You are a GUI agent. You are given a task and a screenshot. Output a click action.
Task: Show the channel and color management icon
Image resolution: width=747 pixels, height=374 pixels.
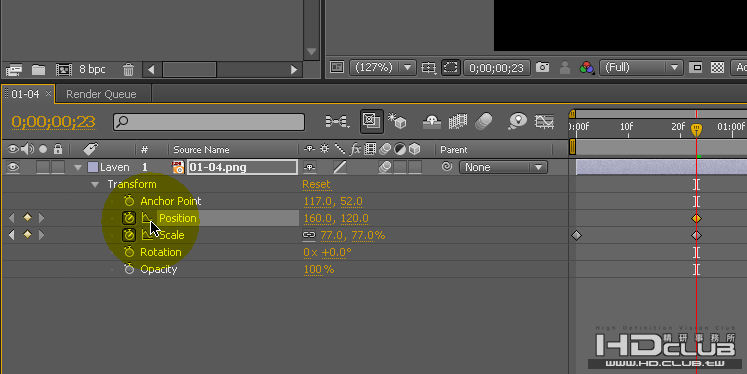tap(586, 68)
